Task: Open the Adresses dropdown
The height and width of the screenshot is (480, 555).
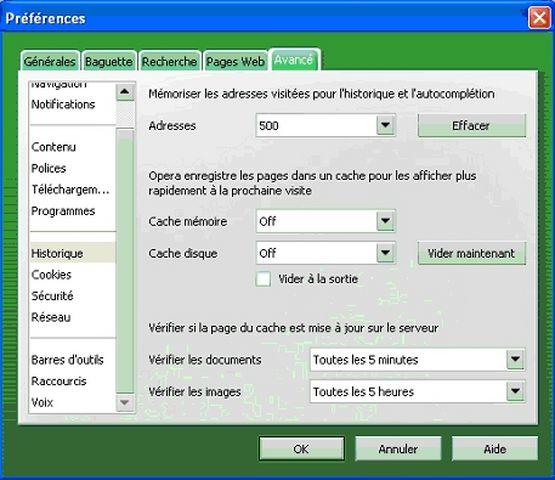Action: coord(385,125)
